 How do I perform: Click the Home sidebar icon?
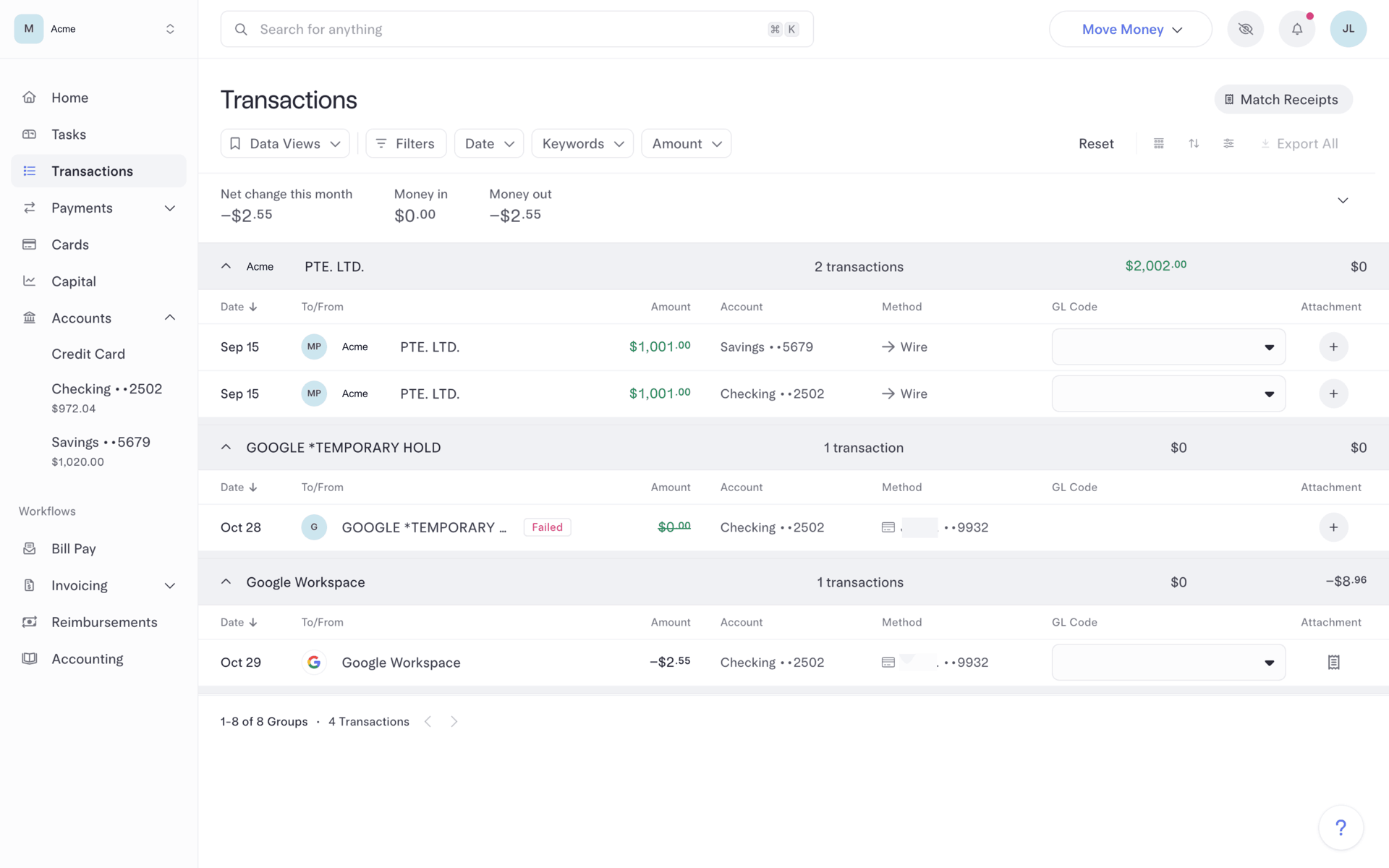[29, 98]
